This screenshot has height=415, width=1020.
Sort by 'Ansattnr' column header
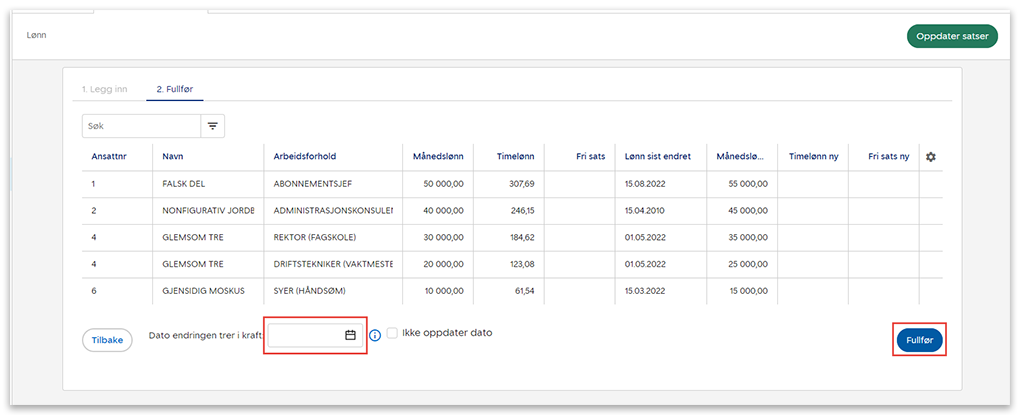click(108, 157)
